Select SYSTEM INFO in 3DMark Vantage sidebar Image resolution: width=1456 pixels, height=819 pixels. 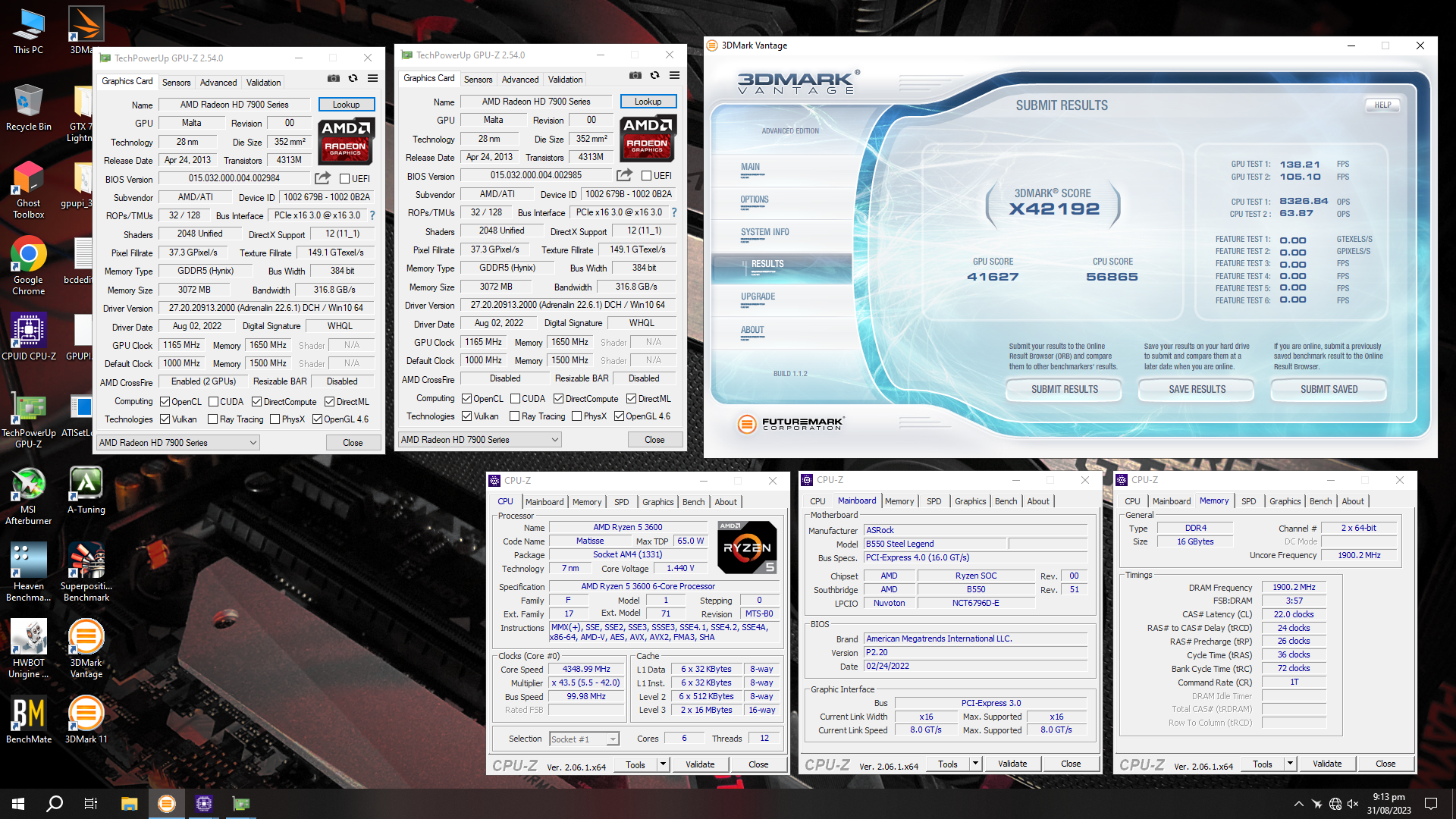764,232
